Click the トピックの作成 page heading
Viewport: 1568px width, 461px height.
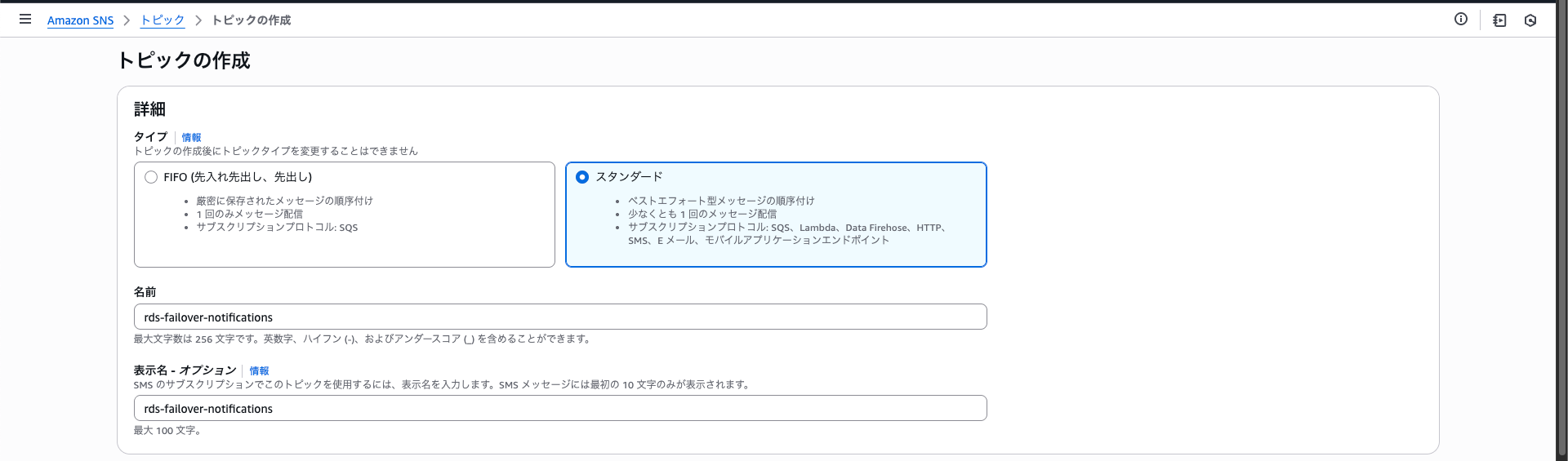(184, 60)
